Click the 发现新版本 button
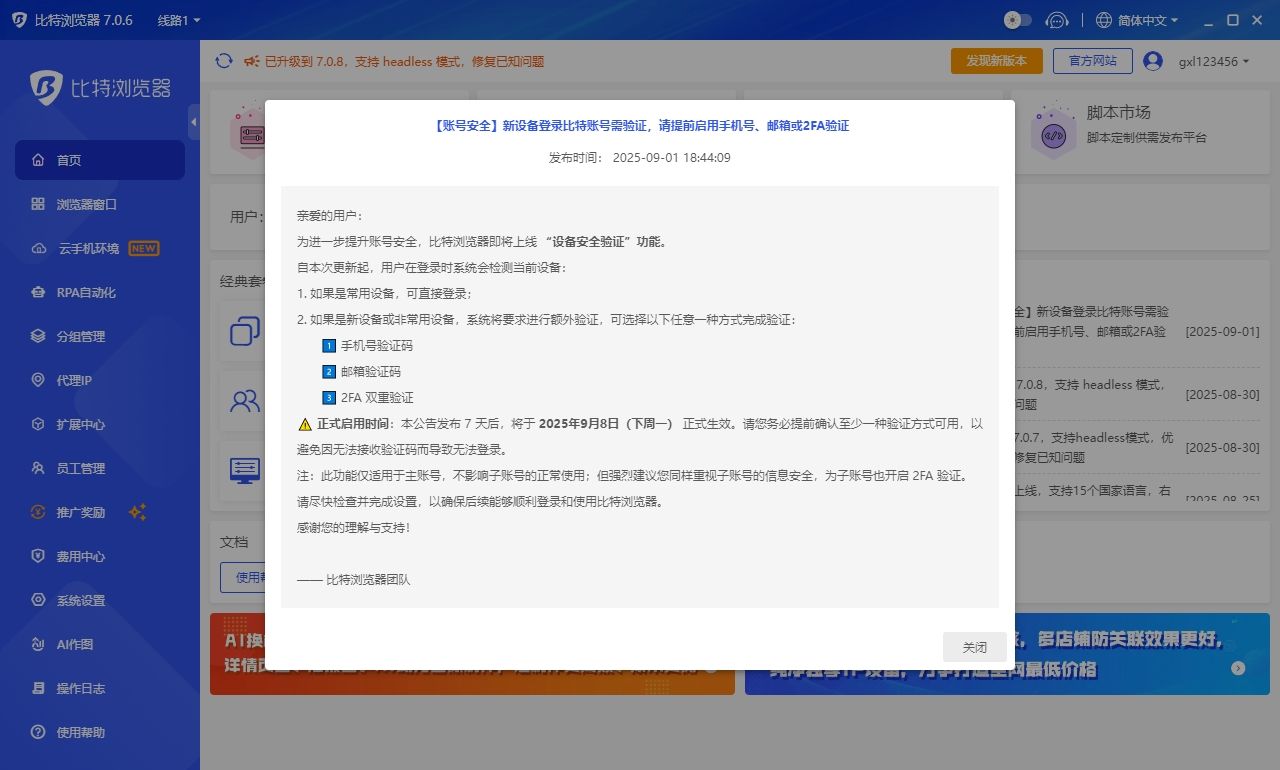This screenshot has height=770, width=1280. [x=996, y=61]
